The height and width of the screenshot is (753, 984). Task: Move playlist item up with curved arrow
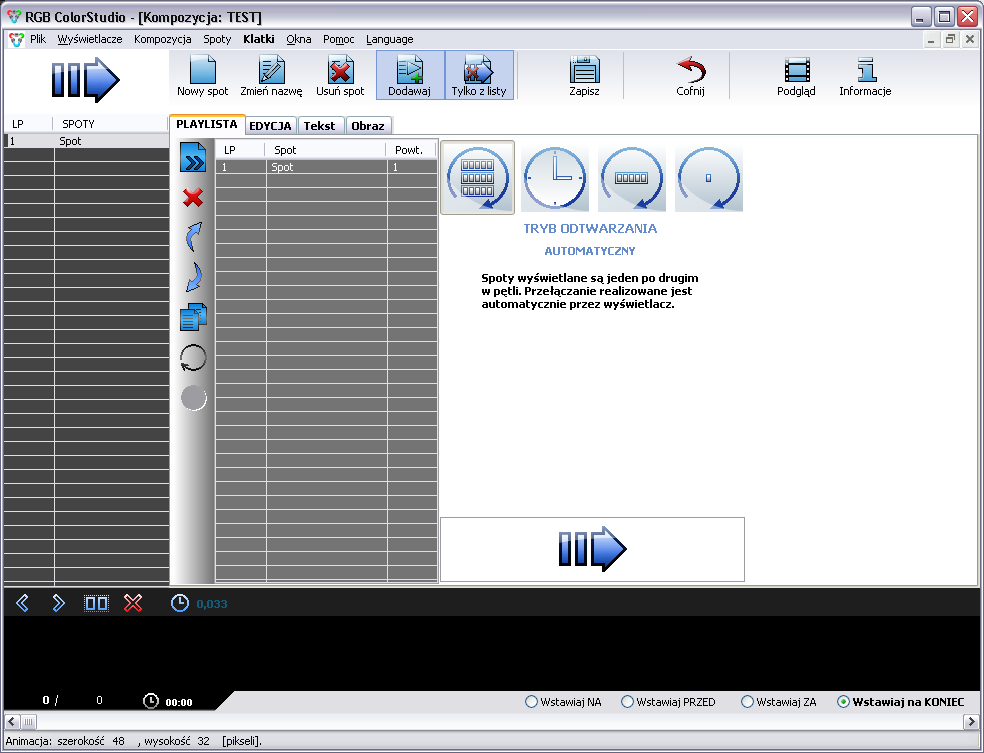tap(193, 237)
